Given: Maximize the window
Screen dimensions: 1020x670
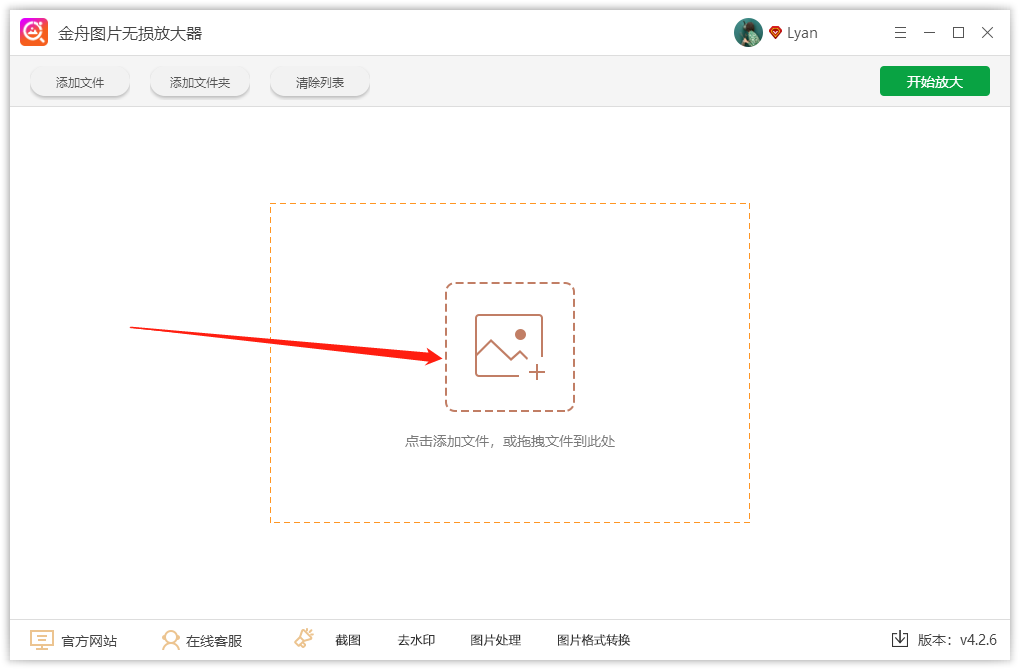Looking at the screenshot, I should [958, 33].
